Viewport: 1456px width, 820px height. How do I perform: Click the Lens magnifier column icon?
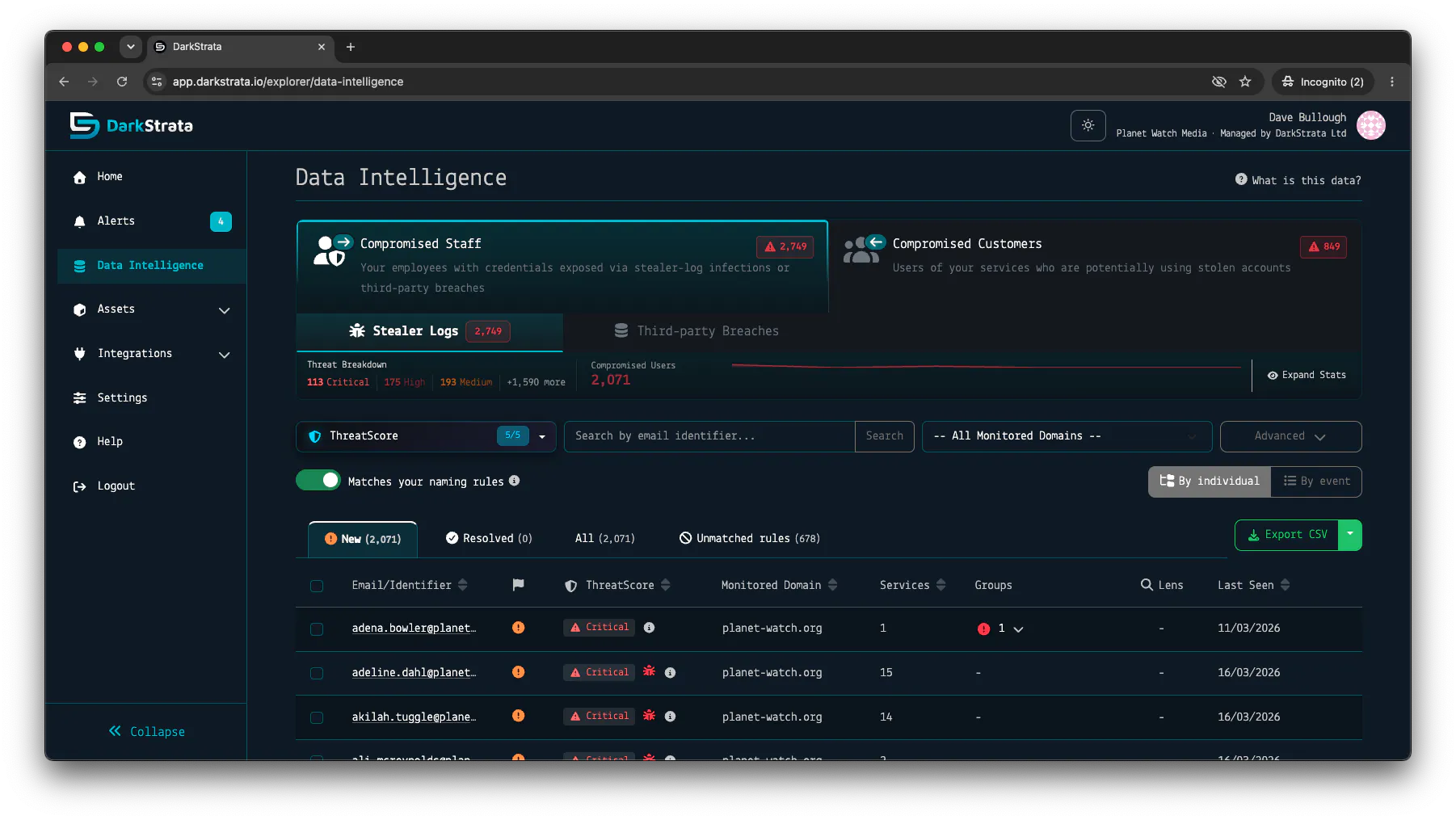[x=1147, y=584]
